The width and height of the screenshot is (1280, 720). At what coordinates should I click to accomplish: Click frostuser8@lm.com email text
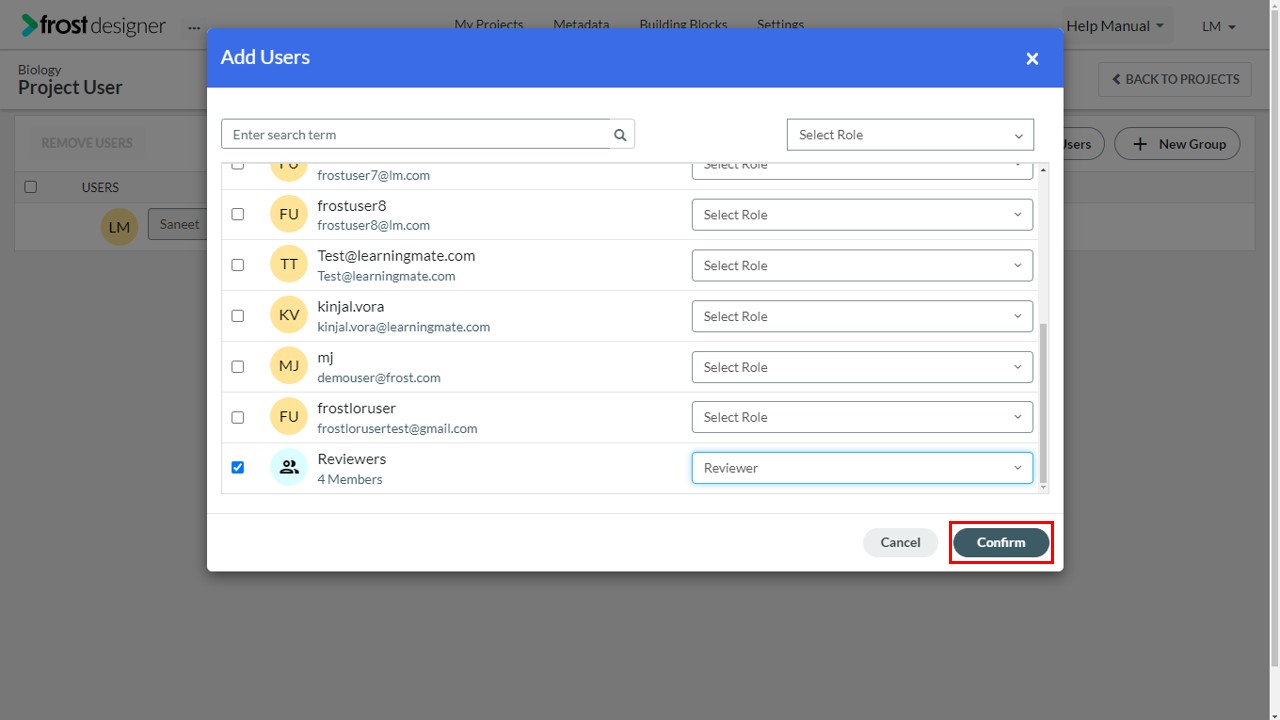click(x=374, y=225)
